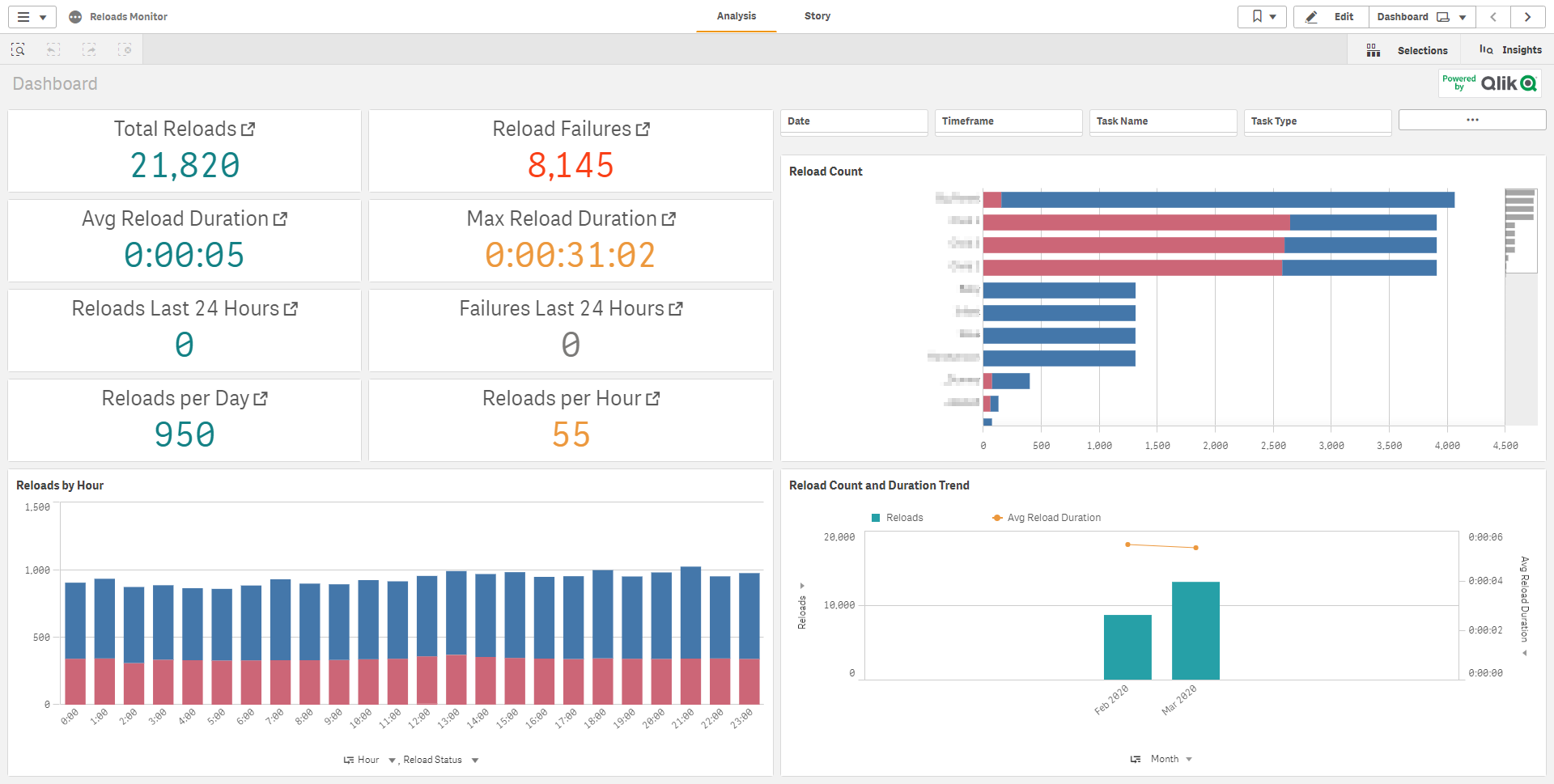Screen dimensions: 1554x784
Task: Switch to the Story tab
Action: click(x=817, y=16)
